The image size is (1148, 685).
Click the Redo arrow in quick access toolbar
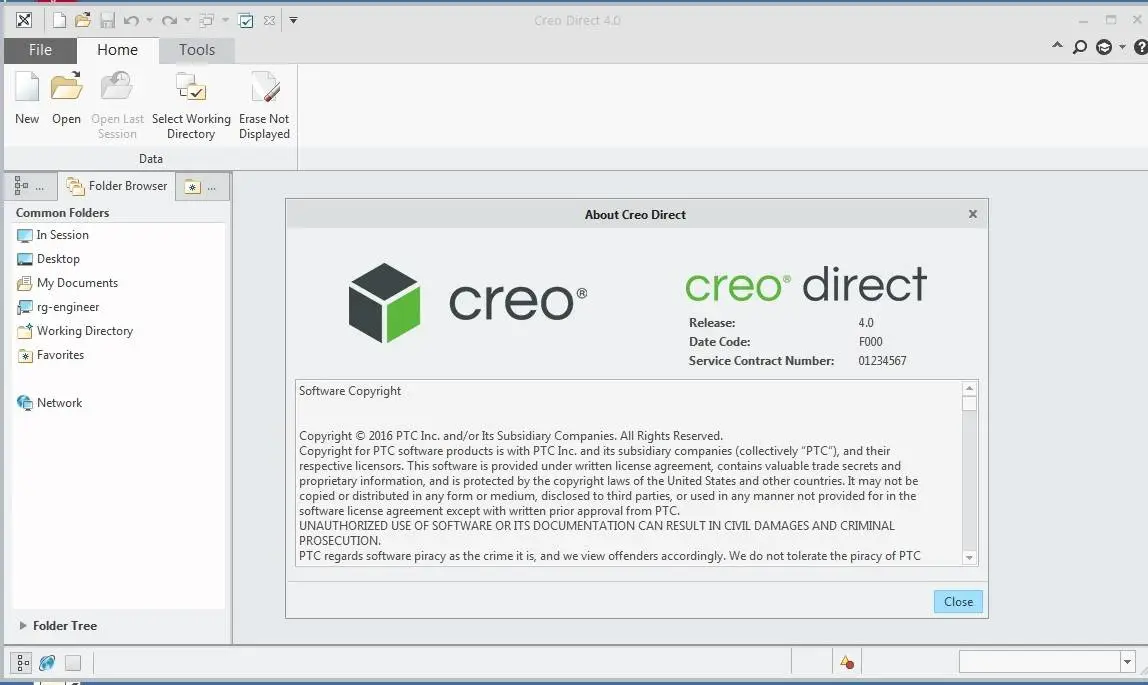click(169, 20)
